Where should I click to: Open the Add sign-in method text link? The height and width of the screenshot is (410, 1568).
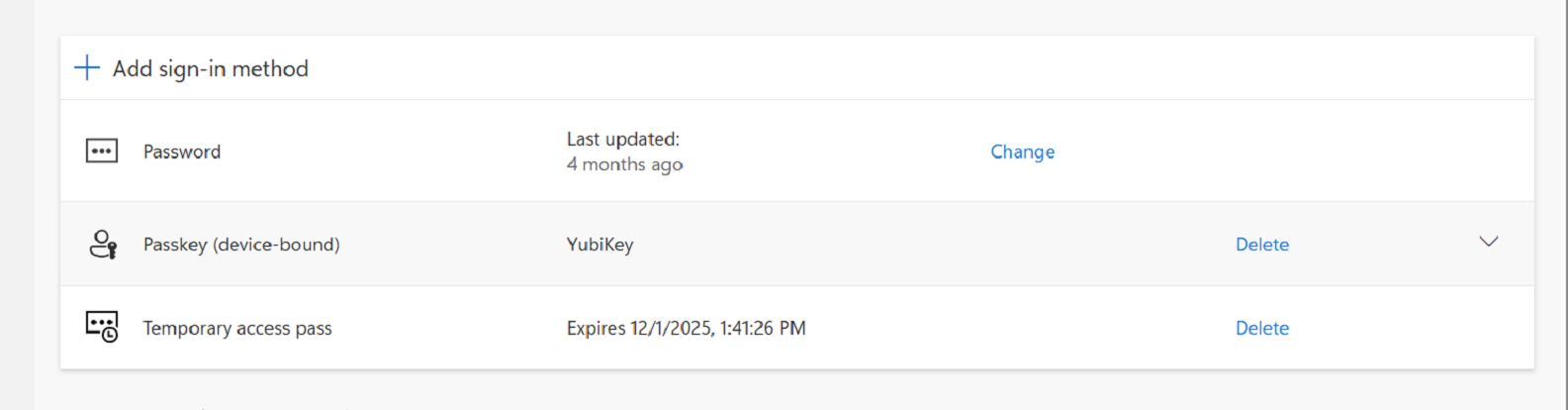click(210, 68)
